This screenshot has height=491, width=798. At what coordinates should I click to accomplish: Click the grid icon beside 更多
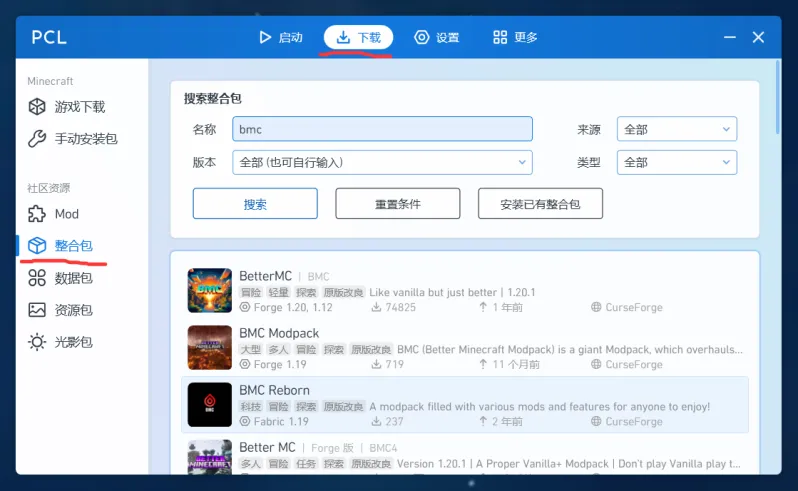[x=500, y=37]
